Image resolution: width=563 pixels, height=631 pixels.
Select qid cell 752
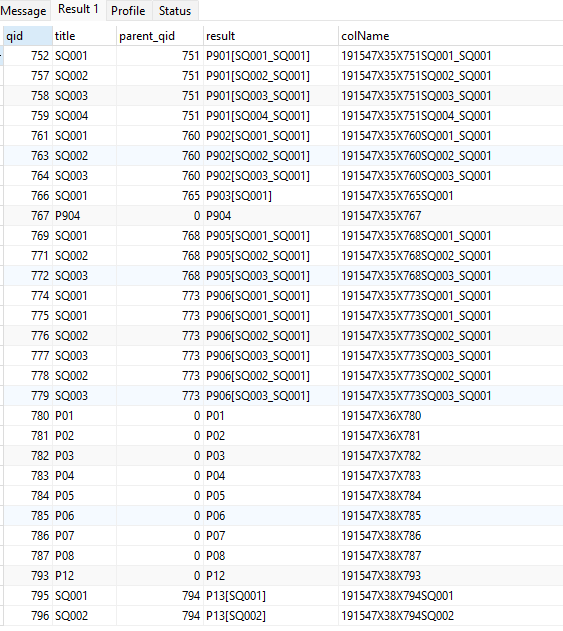28,56
